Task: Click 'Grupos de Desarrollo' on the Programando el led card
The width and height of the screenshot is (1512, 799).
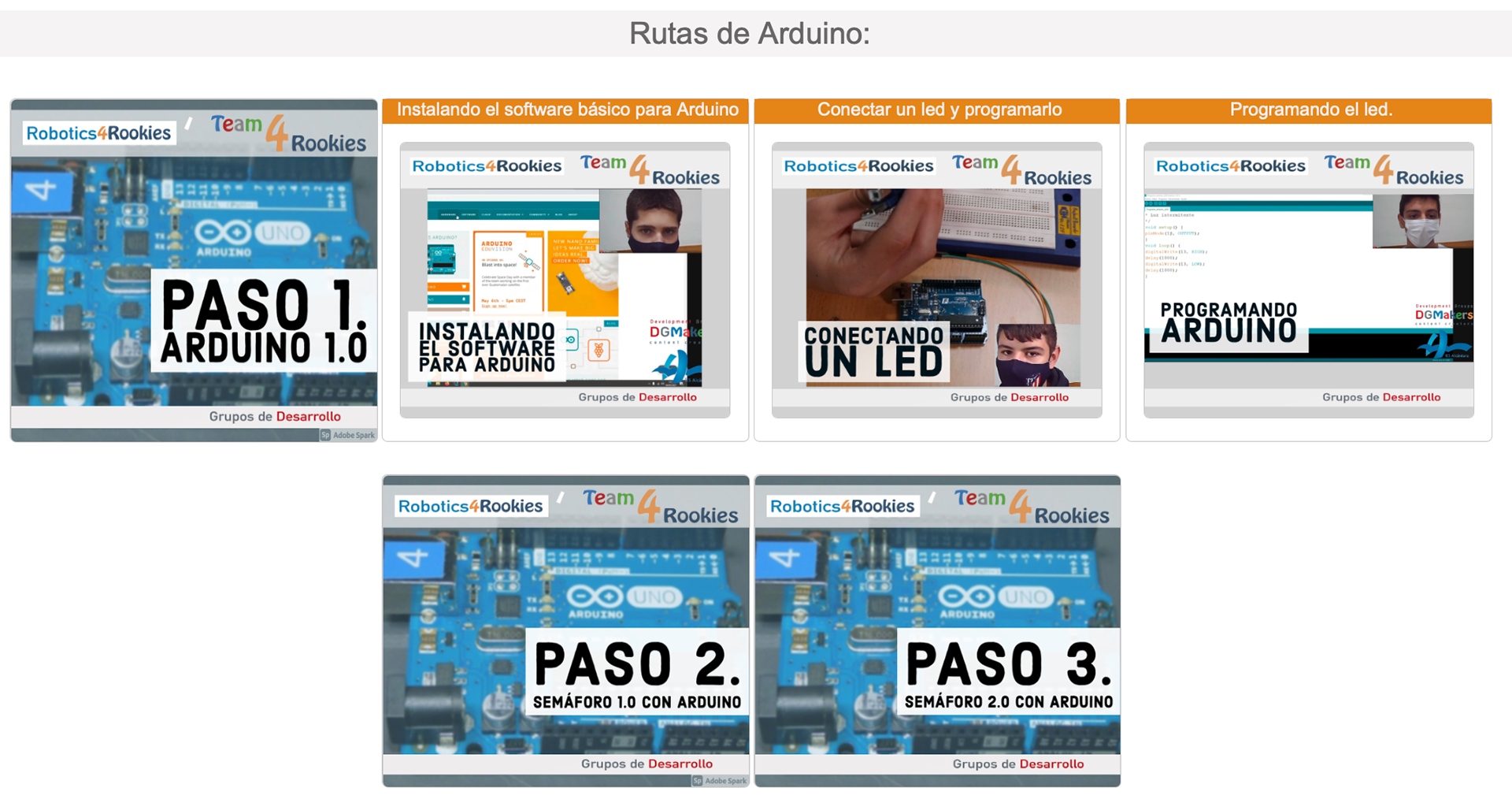Action: click(1380, 397)
